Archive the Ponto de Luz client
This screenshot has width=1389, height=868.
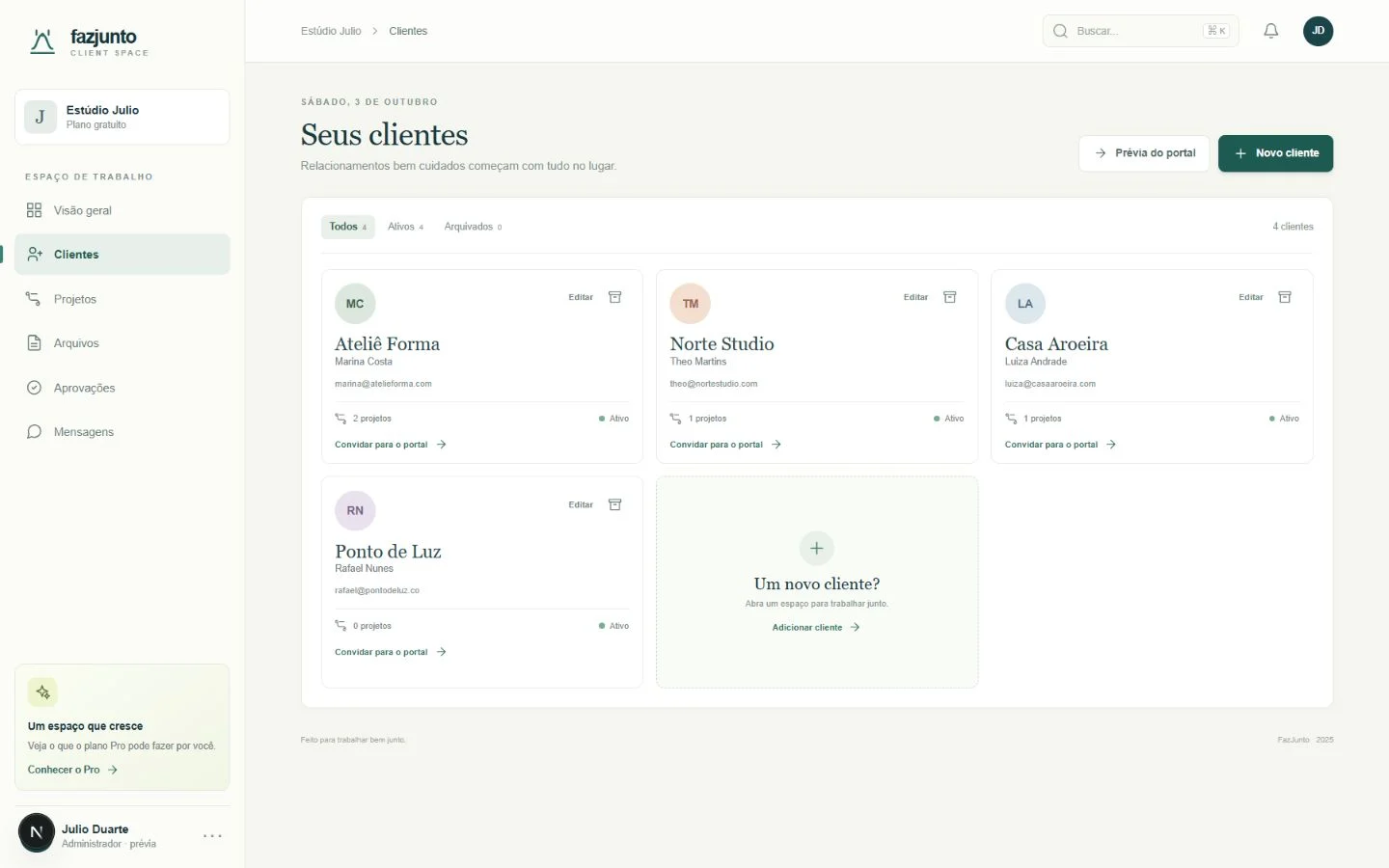click(614, 504)
